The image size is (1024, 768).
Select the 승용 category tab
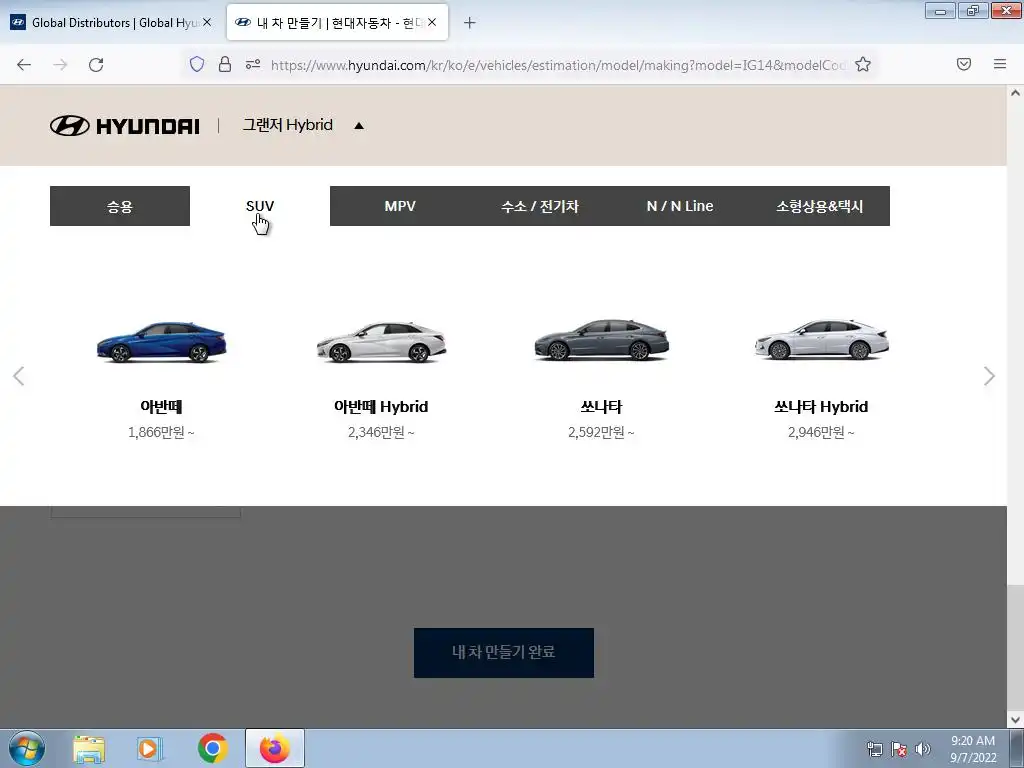point(120,206)
